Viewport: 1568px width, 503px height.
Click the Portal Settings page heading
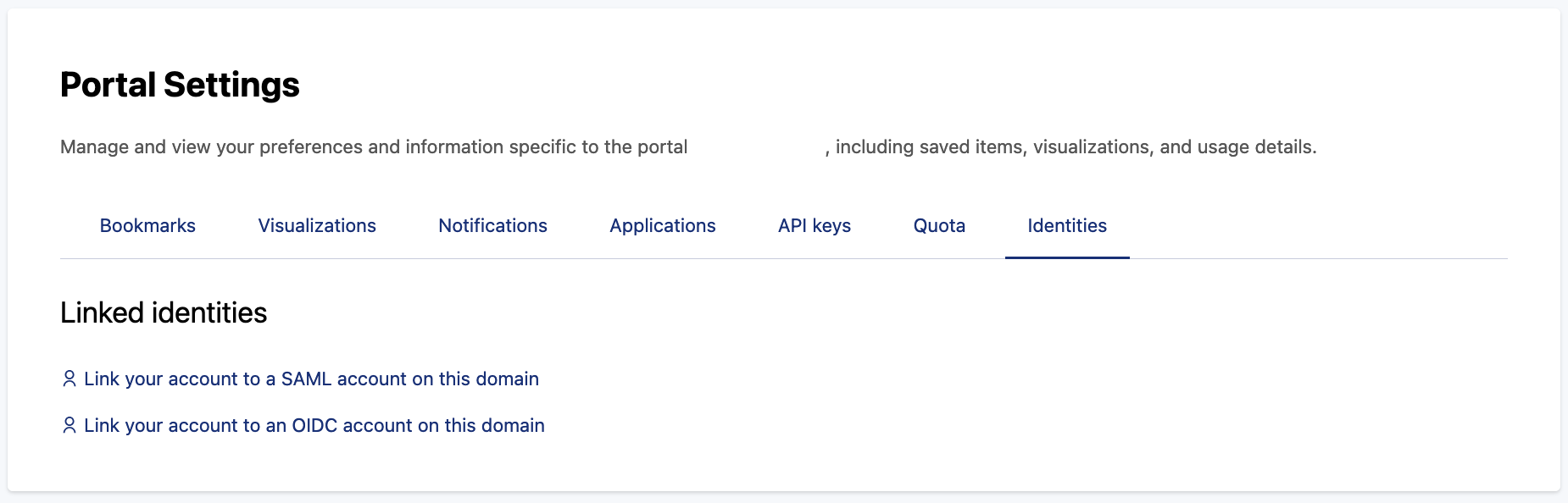point(180,85)
